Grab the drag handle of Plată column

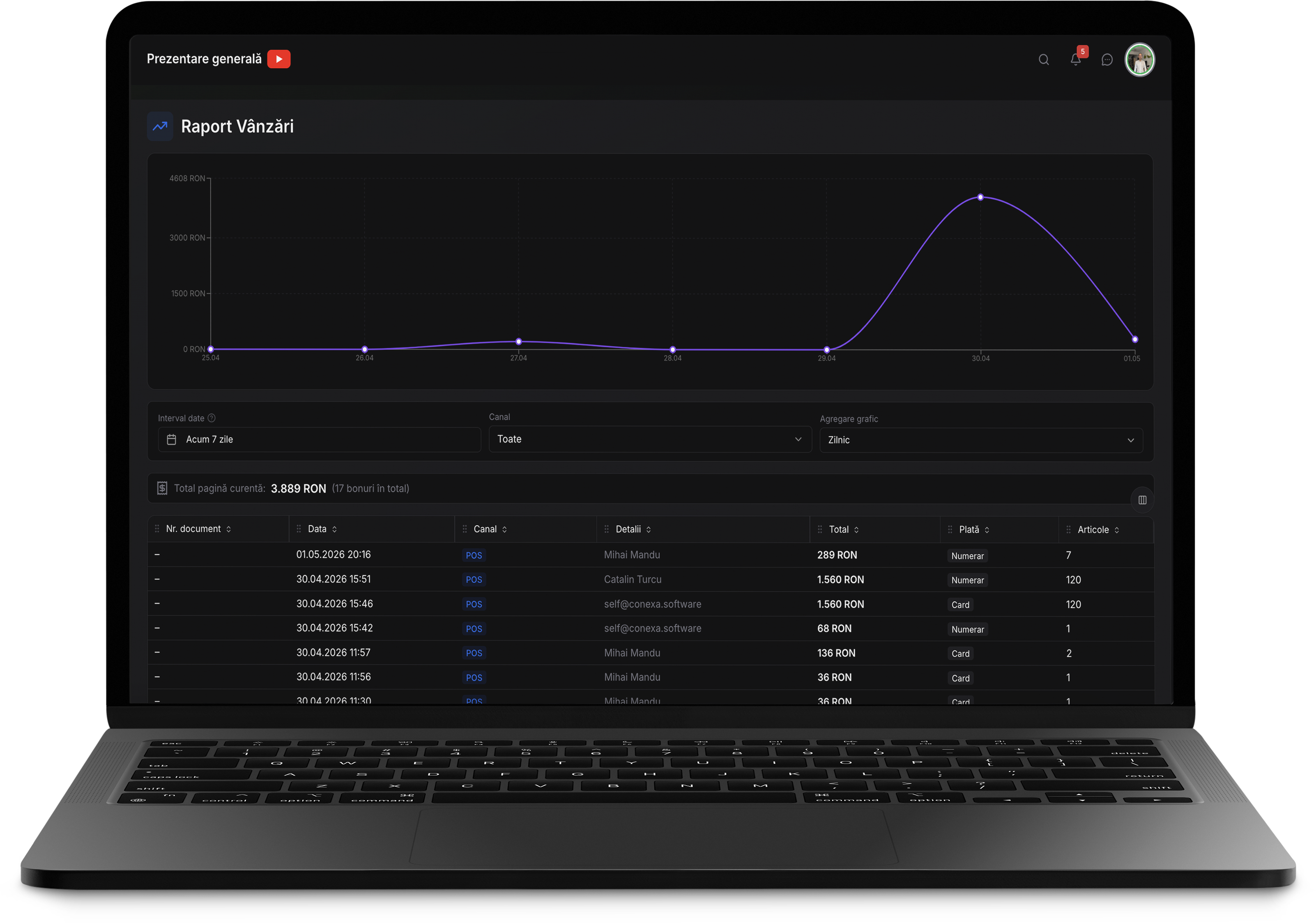pyautogui.click(x=950, y=530)
